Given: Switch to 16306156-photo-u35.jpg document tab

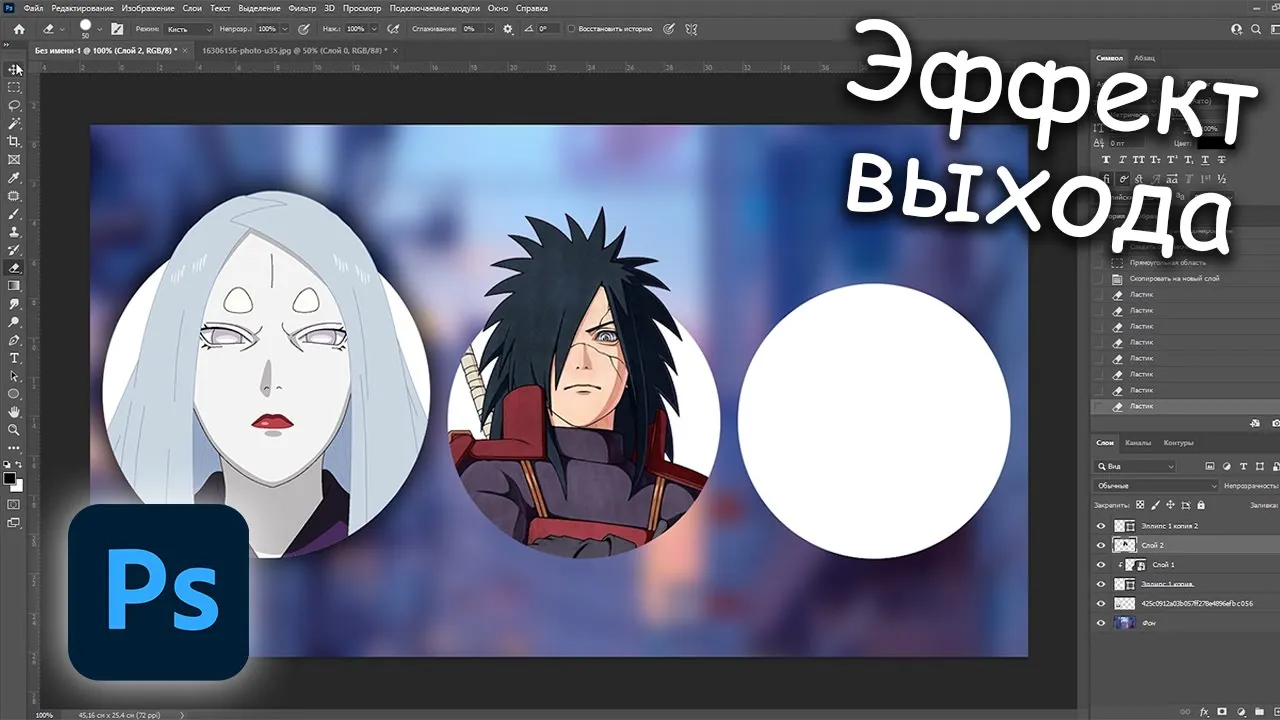Looking at the screenshot, I should pos(292,50).
